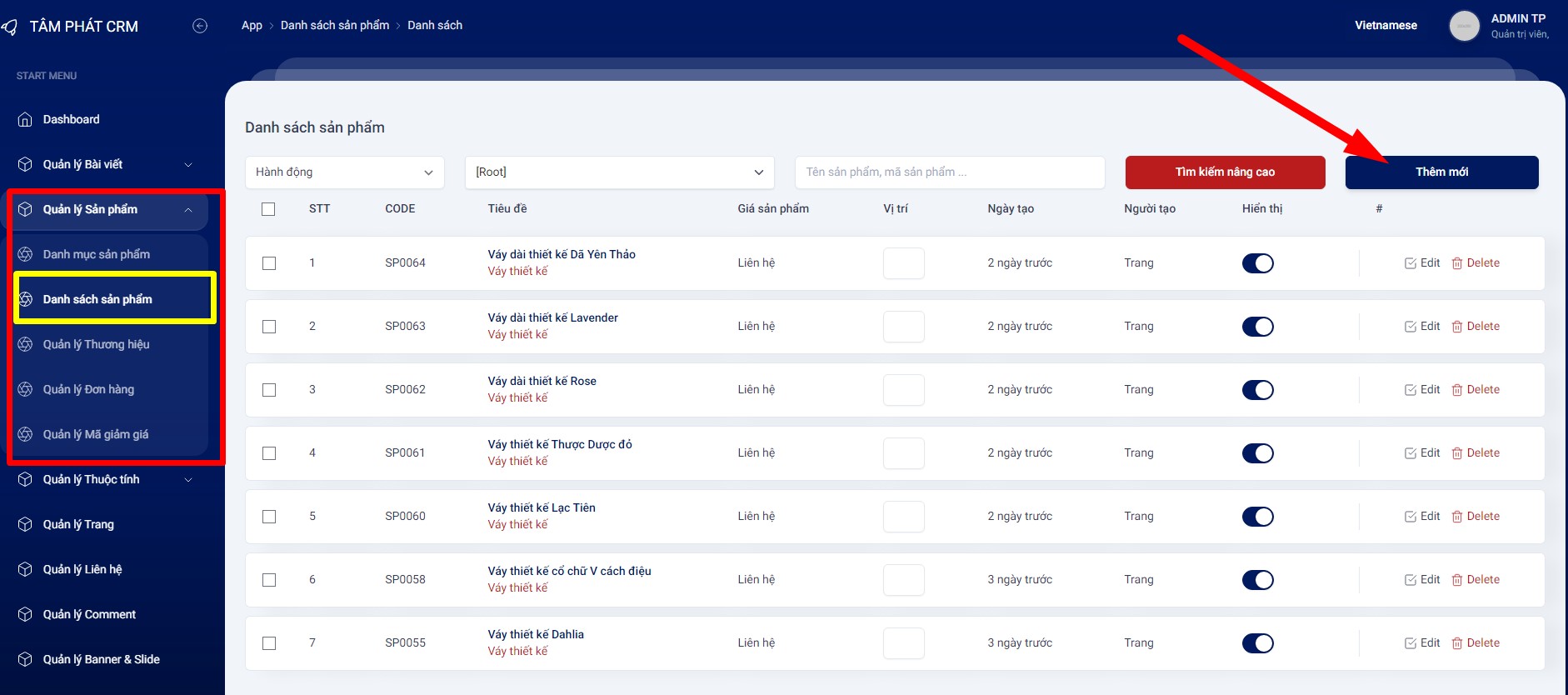Click the Dashboard home icon
The height and width of the screenshot is (695, 1568).
point(25,120)
